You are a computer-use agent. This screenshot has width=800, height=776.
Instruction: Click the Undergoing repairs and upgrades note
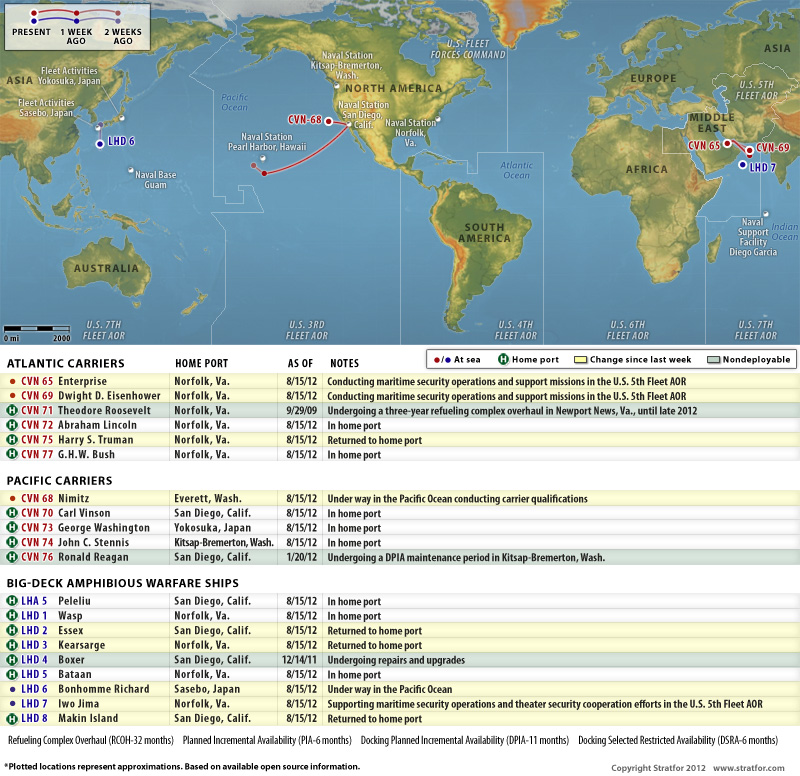point(396,660)
